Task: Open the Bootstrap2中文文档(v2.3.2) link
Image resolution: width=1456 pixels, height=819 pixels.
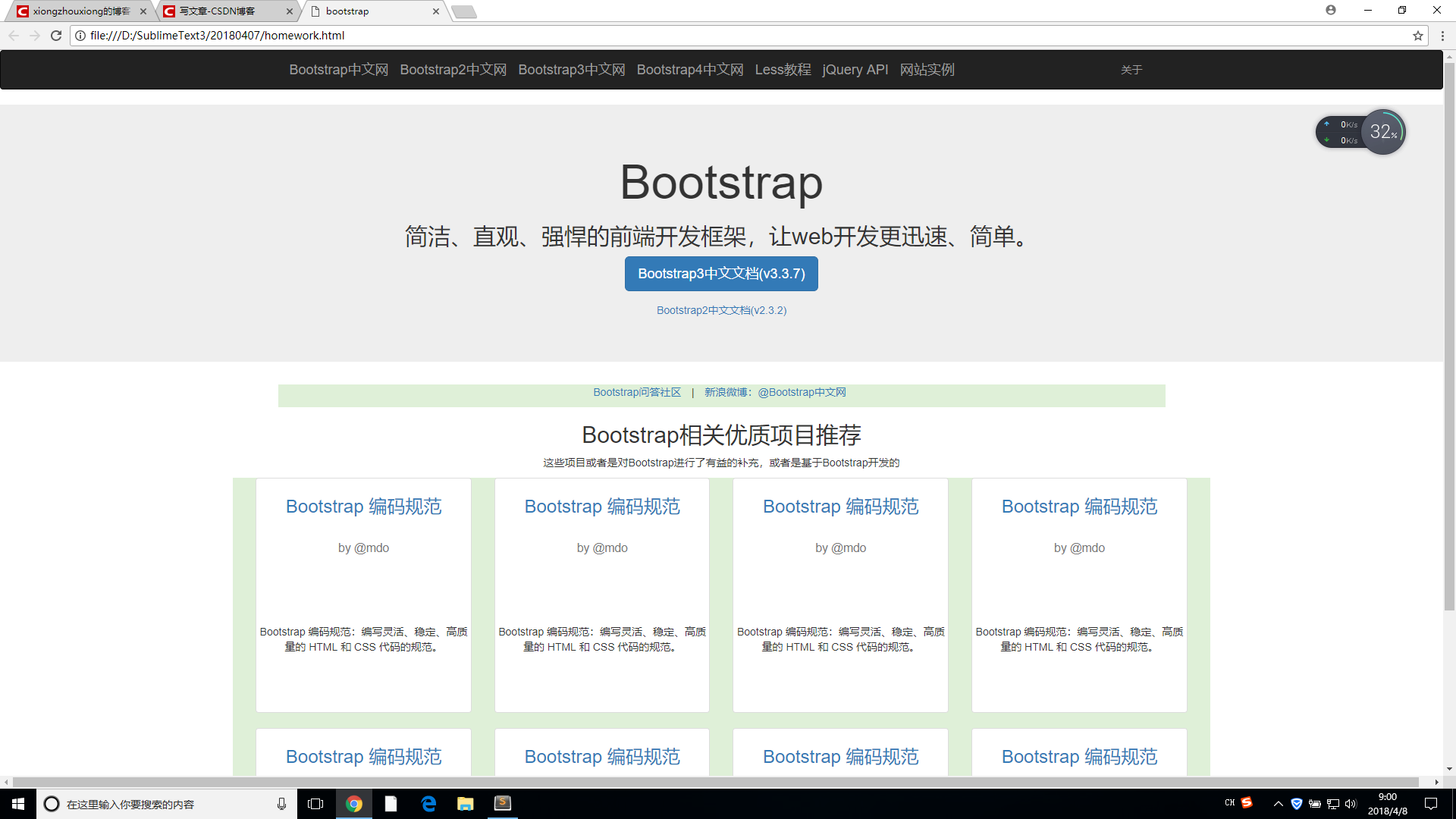Action: 721,310
